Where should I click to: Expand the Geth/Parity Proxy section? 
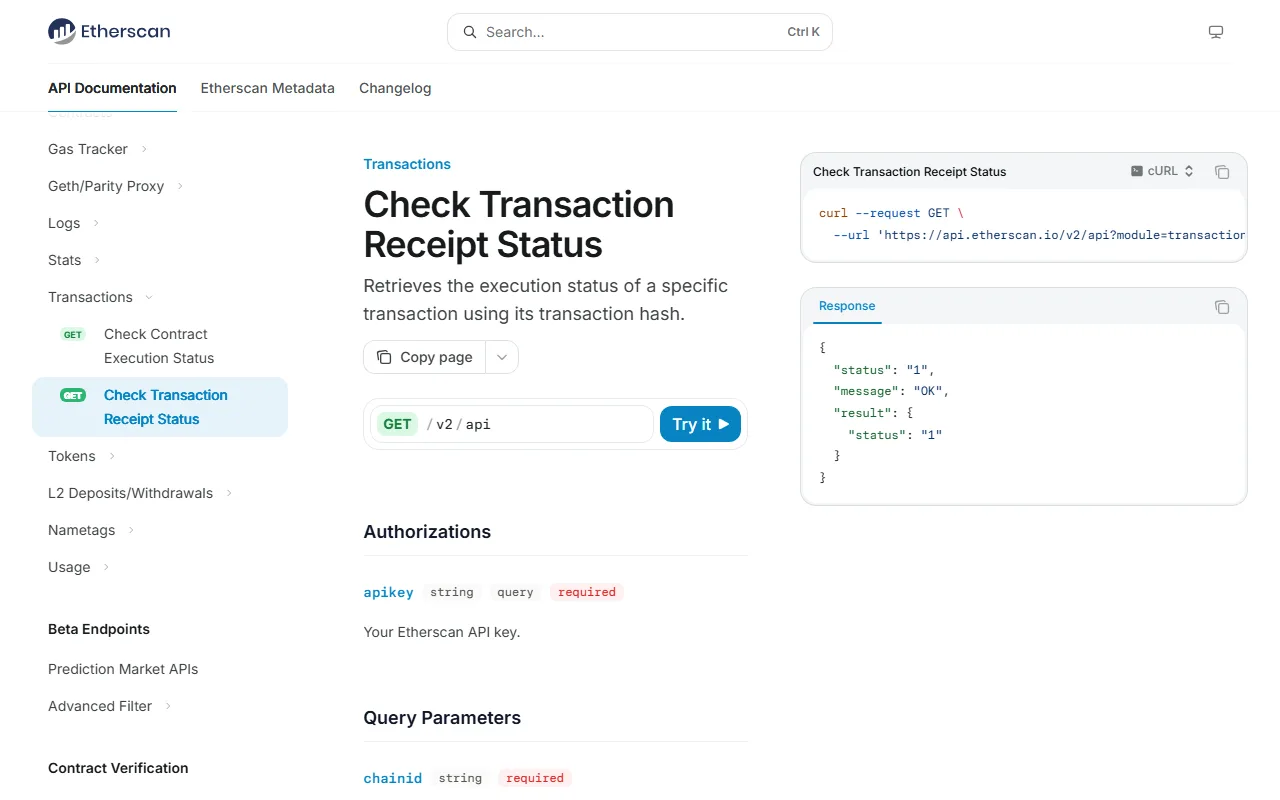[x=116, y=186]
